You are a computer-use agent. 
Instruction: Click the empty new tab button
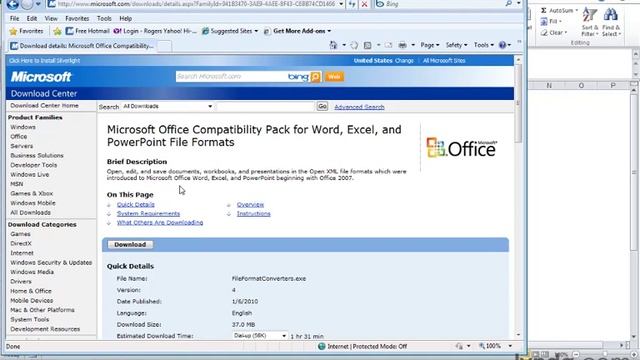[x=164, y=46]
